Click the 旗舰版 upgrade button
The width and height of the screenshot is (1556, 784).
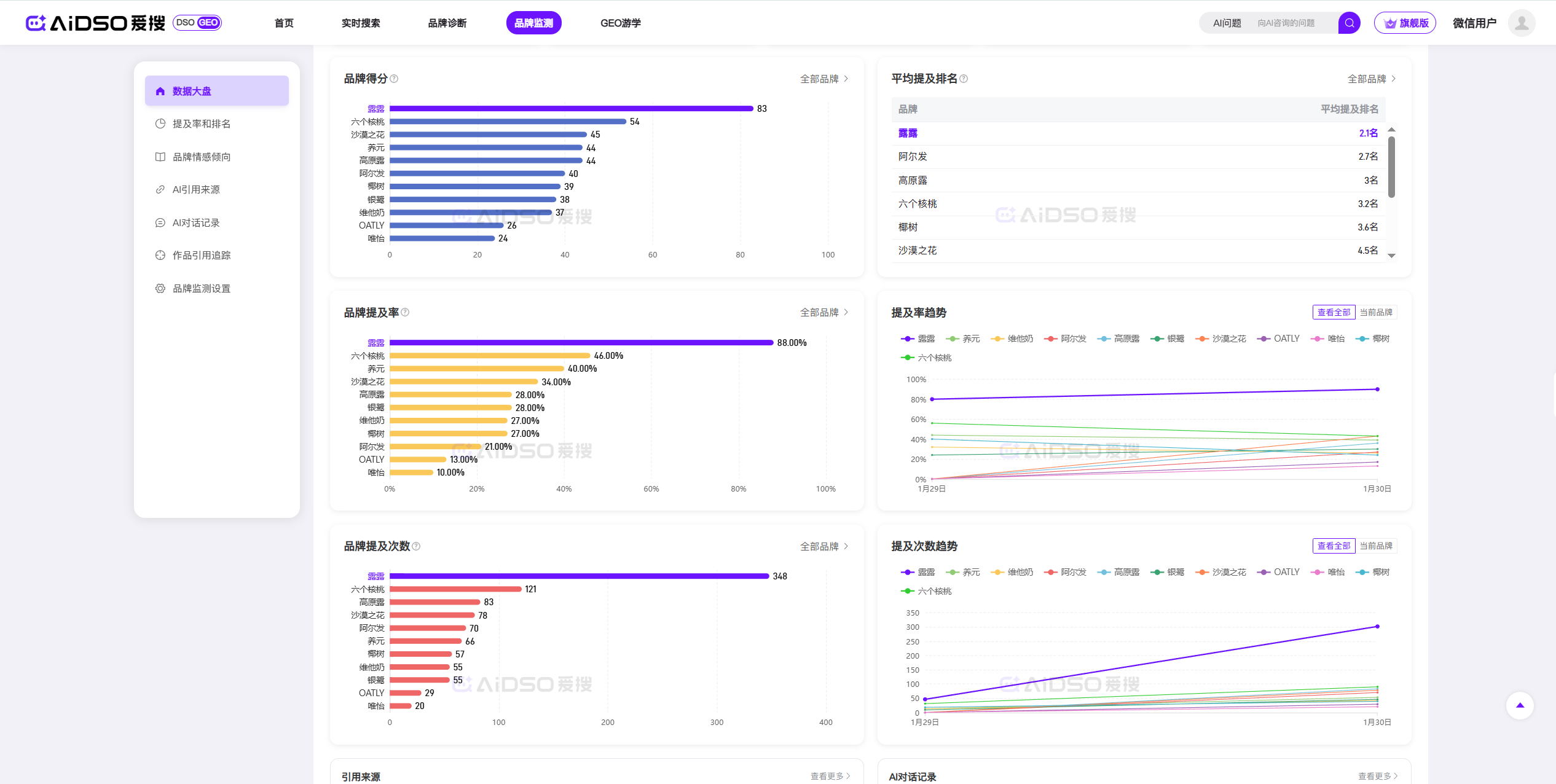click(x=1405, y=23)
